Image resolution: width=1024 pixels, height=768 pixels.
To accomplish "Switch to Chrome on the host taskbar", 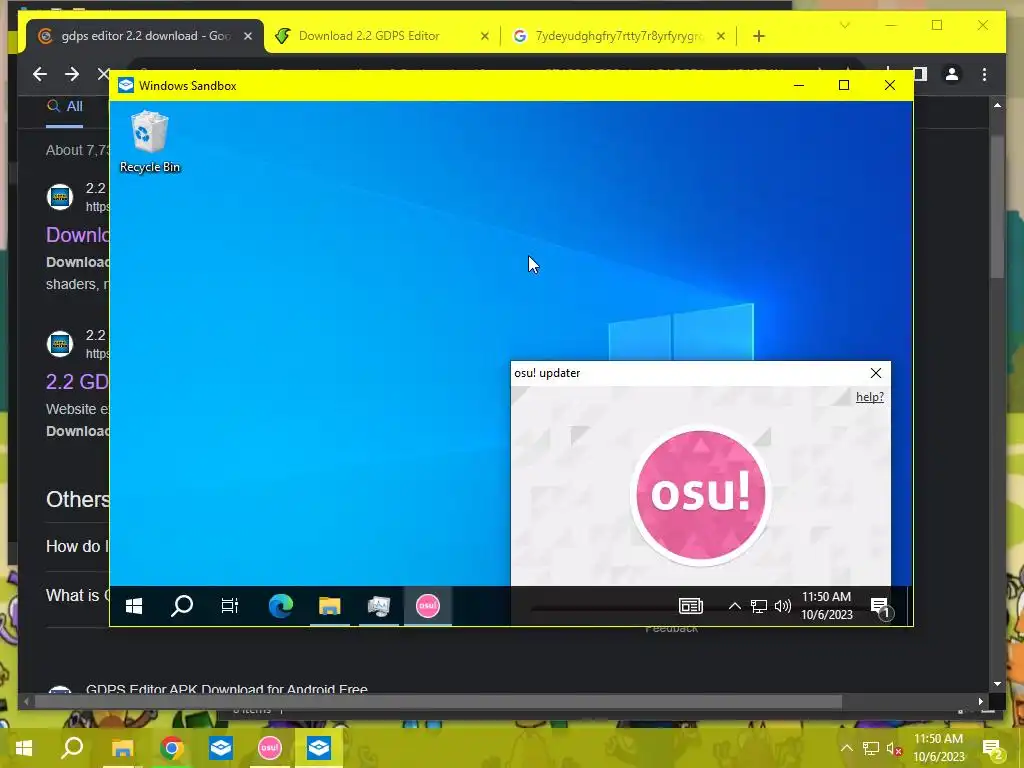I will [172, 748].
